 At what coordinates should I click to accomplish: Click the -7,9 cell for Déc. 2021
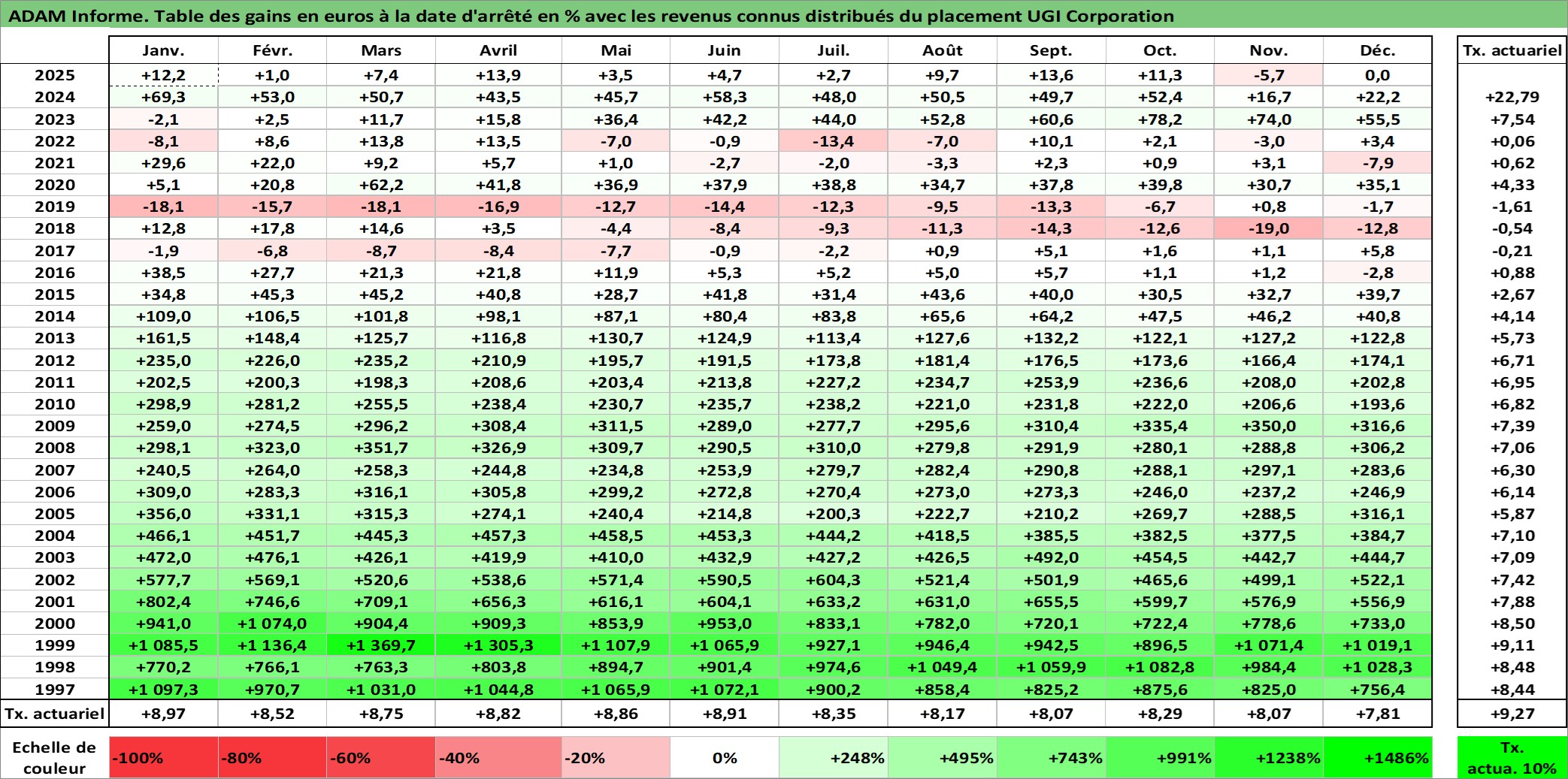coord(1378,163)
